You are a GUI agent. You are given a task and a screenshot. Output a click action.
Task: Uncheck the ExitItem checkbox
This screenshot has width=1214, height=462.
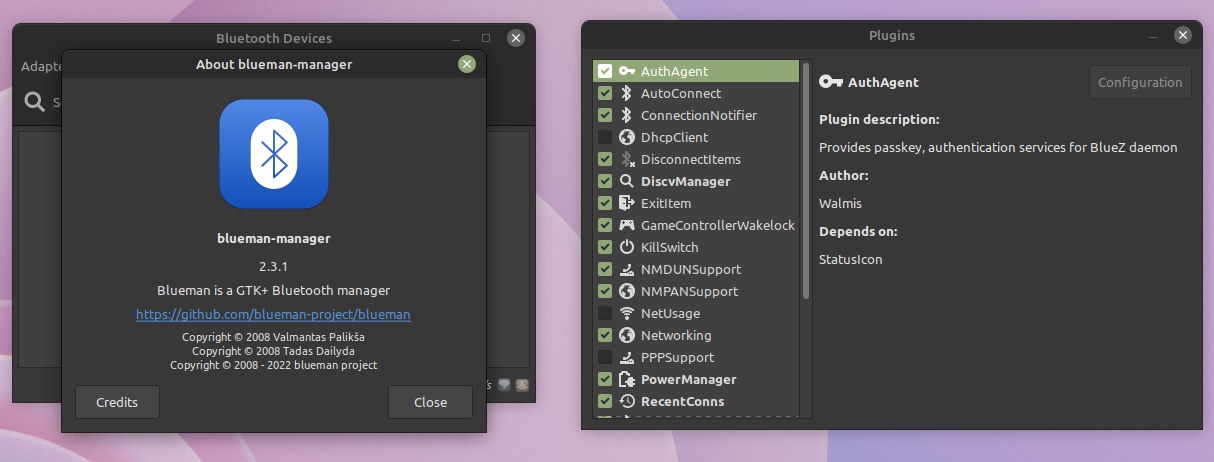(605, 203)
